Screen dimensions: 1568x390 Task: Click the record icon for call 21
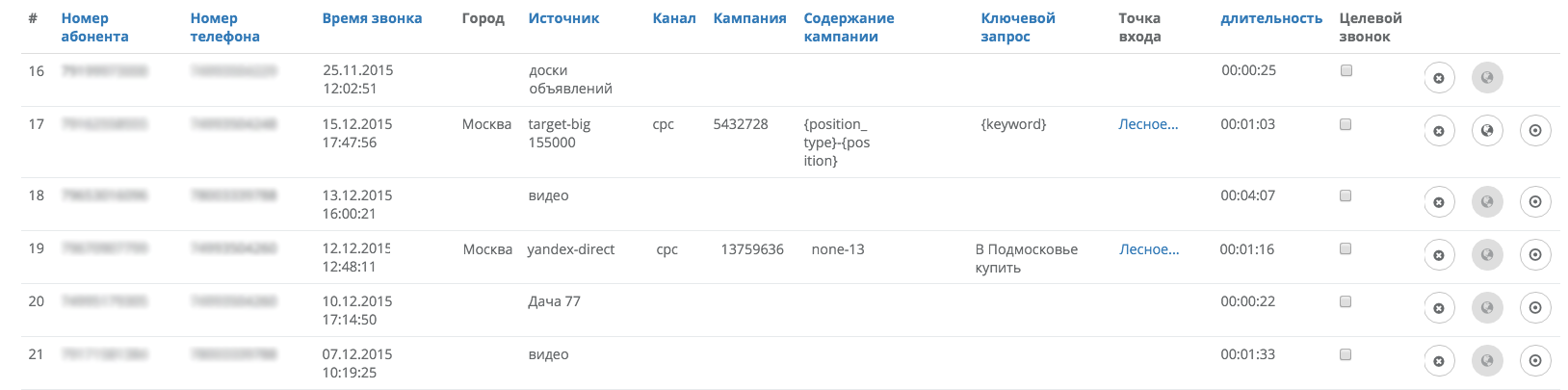[1535, 361]
